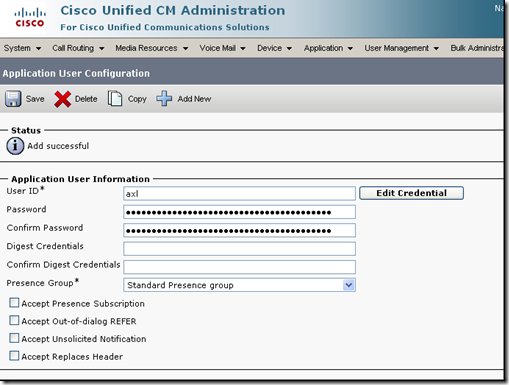The image size is (509, 385).
Task: Click the red X Delete icon
Action: click(x=62, y=99)
